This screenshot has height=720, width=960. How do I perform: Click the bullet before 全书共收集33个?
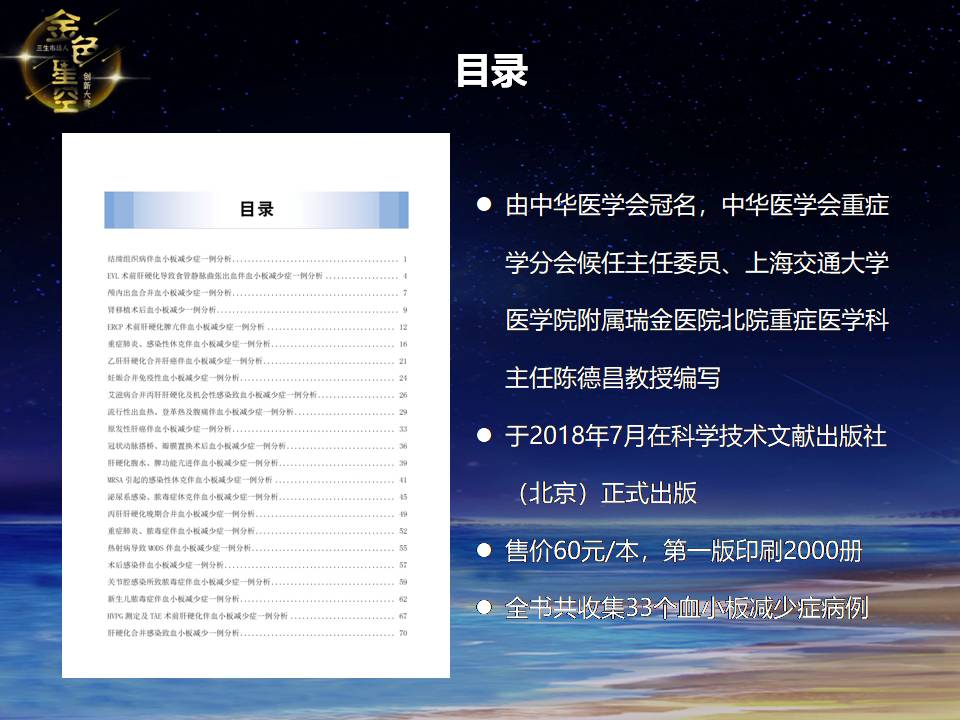click(485, 608)
